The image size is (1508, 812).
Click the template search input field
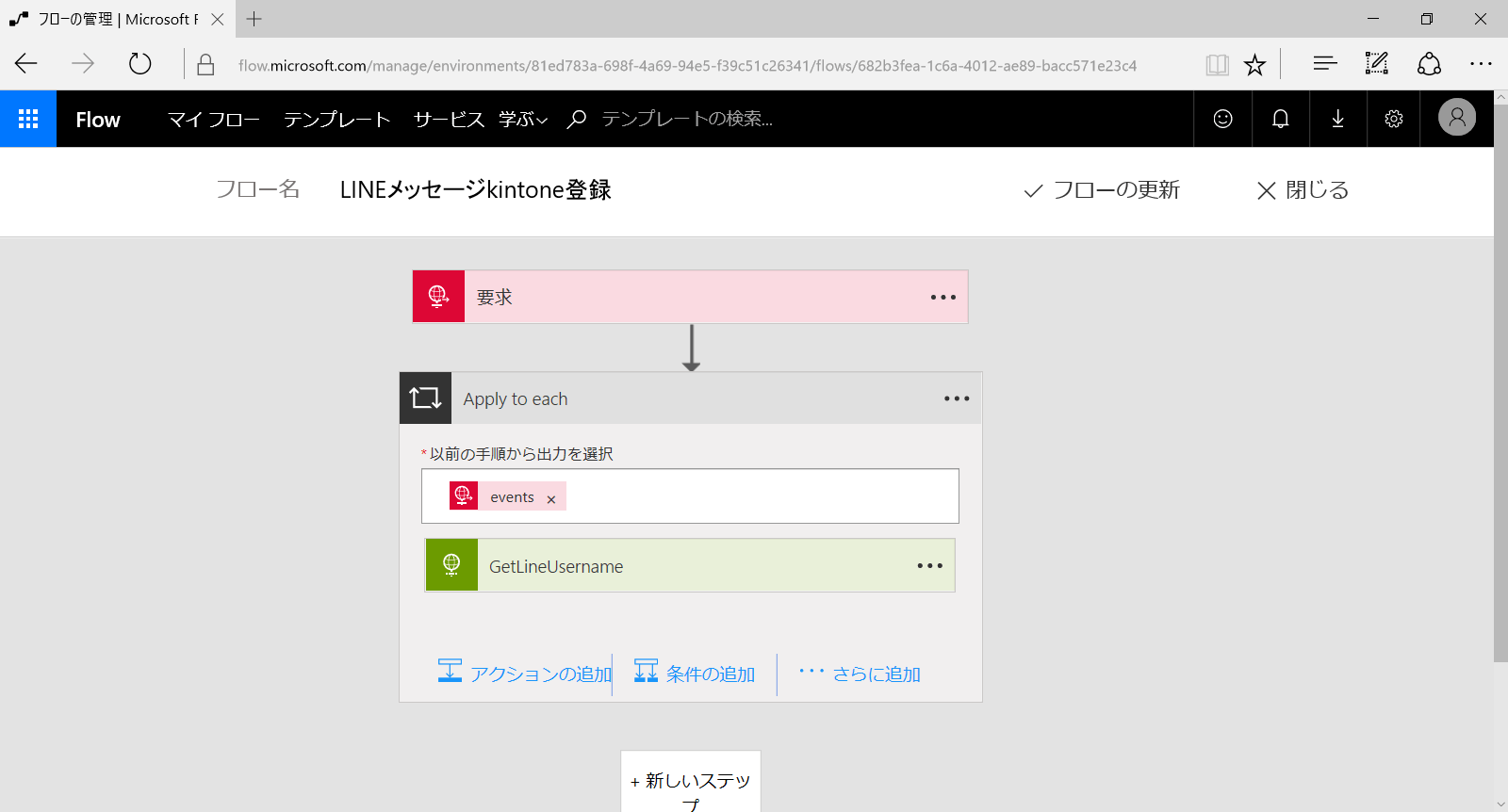coord(687,119)
